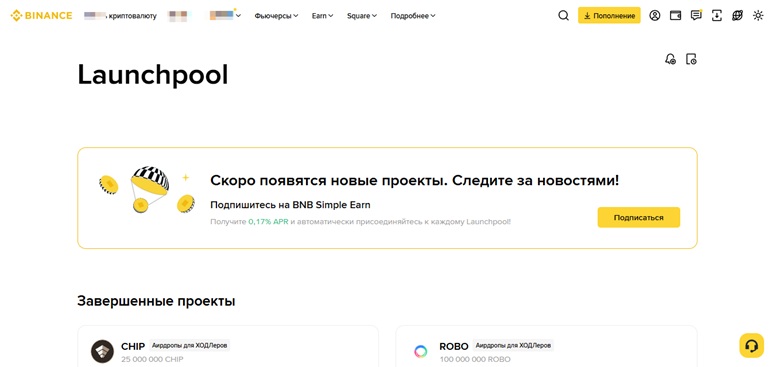The height and width of the screenshot is (367, 775).
Task: Click the download app icon
Action: point(717,16)
